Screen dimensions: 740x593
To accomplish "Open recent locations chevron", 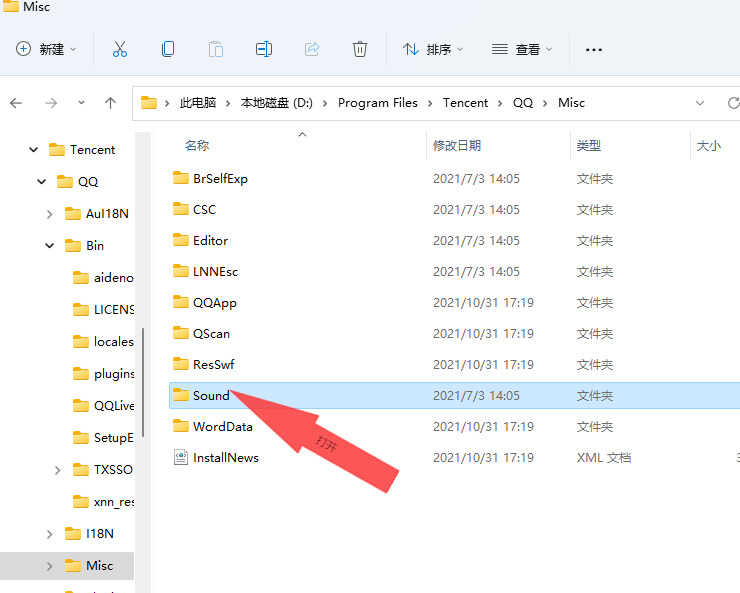I will pos(81,102).
